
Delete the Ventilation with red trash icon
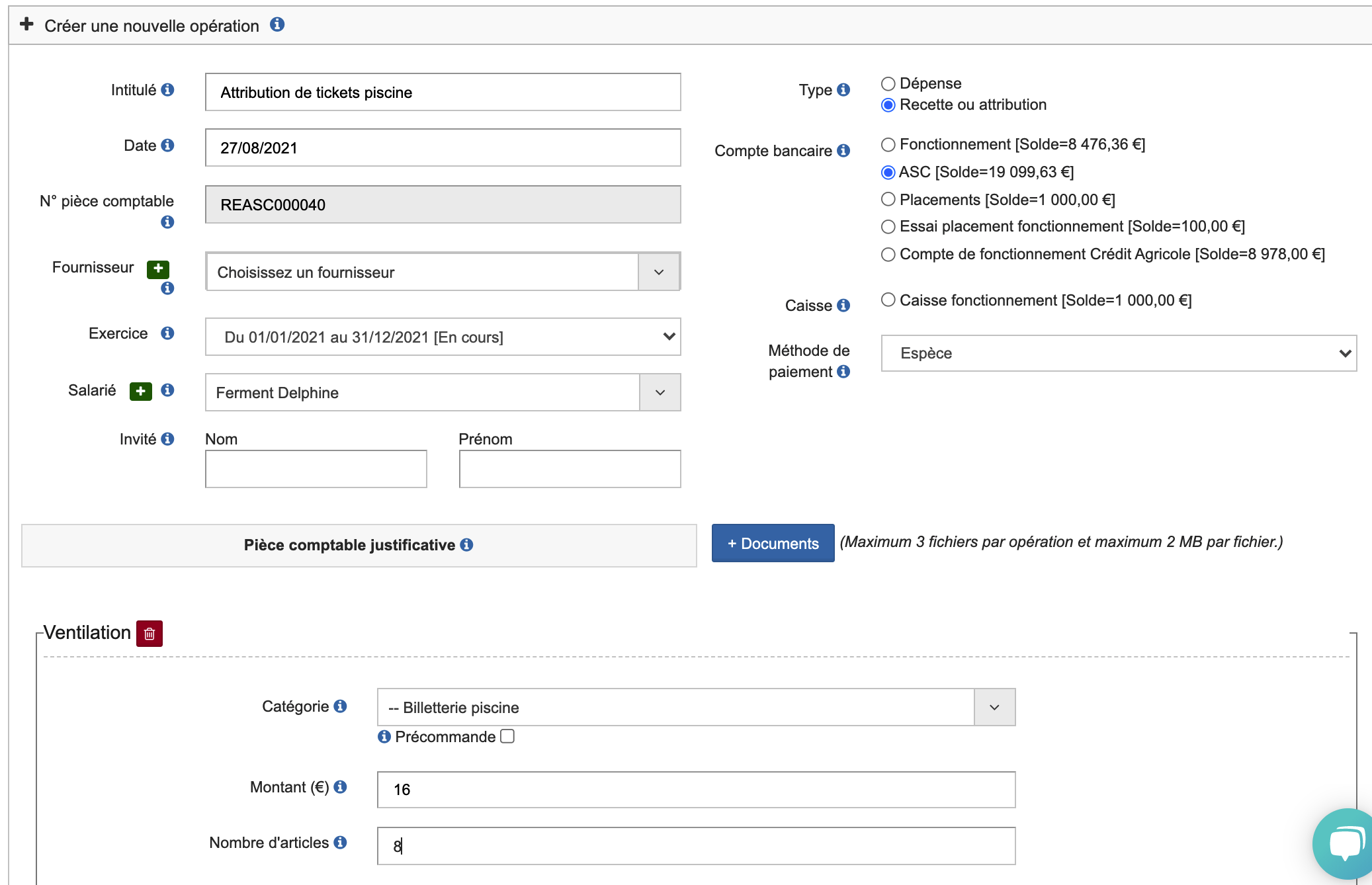(x=150, y=634)
